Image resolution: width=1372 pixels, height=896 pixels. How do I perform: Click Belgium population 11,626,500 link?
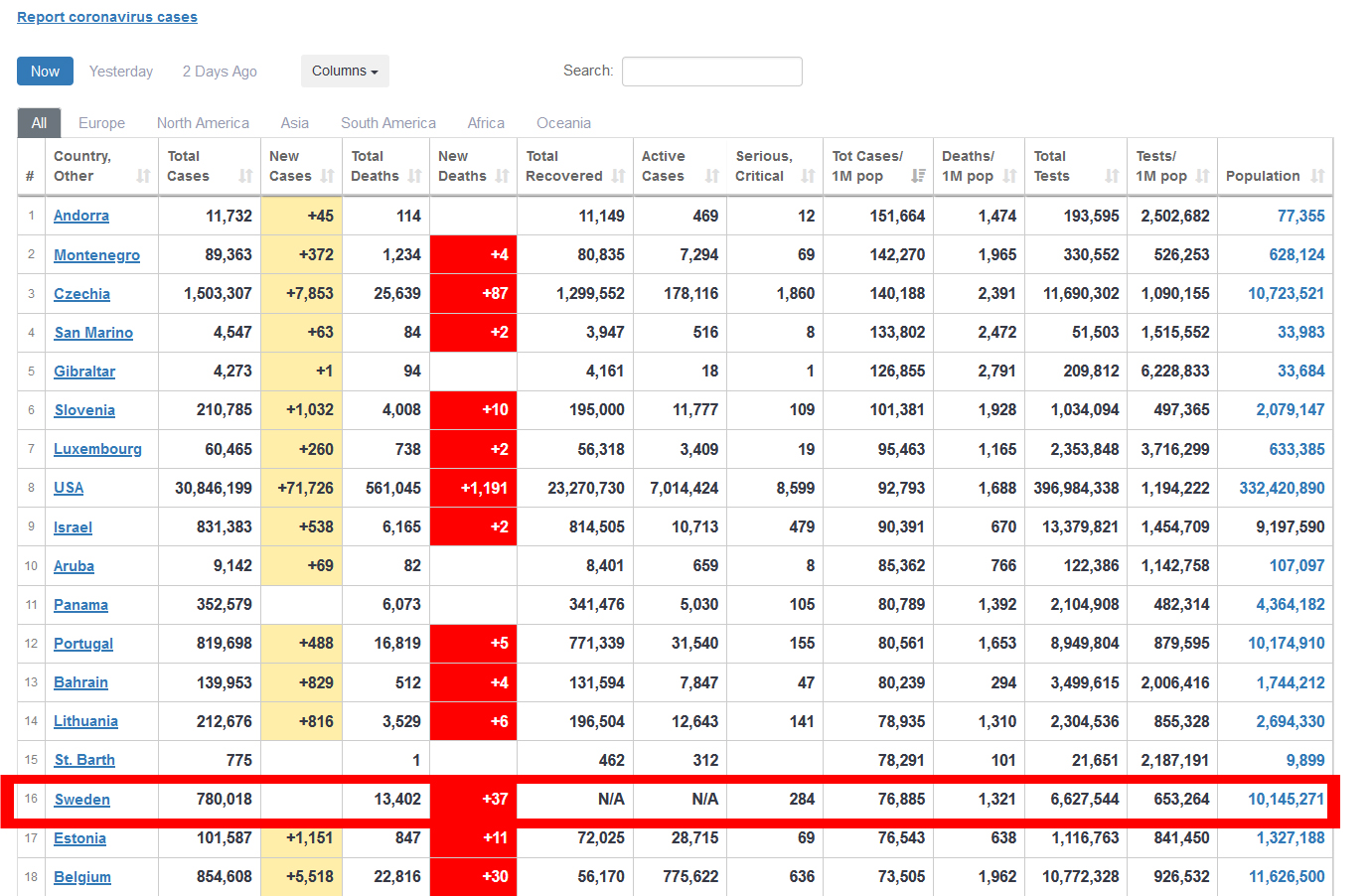pyautogui.click(x=1287, y=876)
